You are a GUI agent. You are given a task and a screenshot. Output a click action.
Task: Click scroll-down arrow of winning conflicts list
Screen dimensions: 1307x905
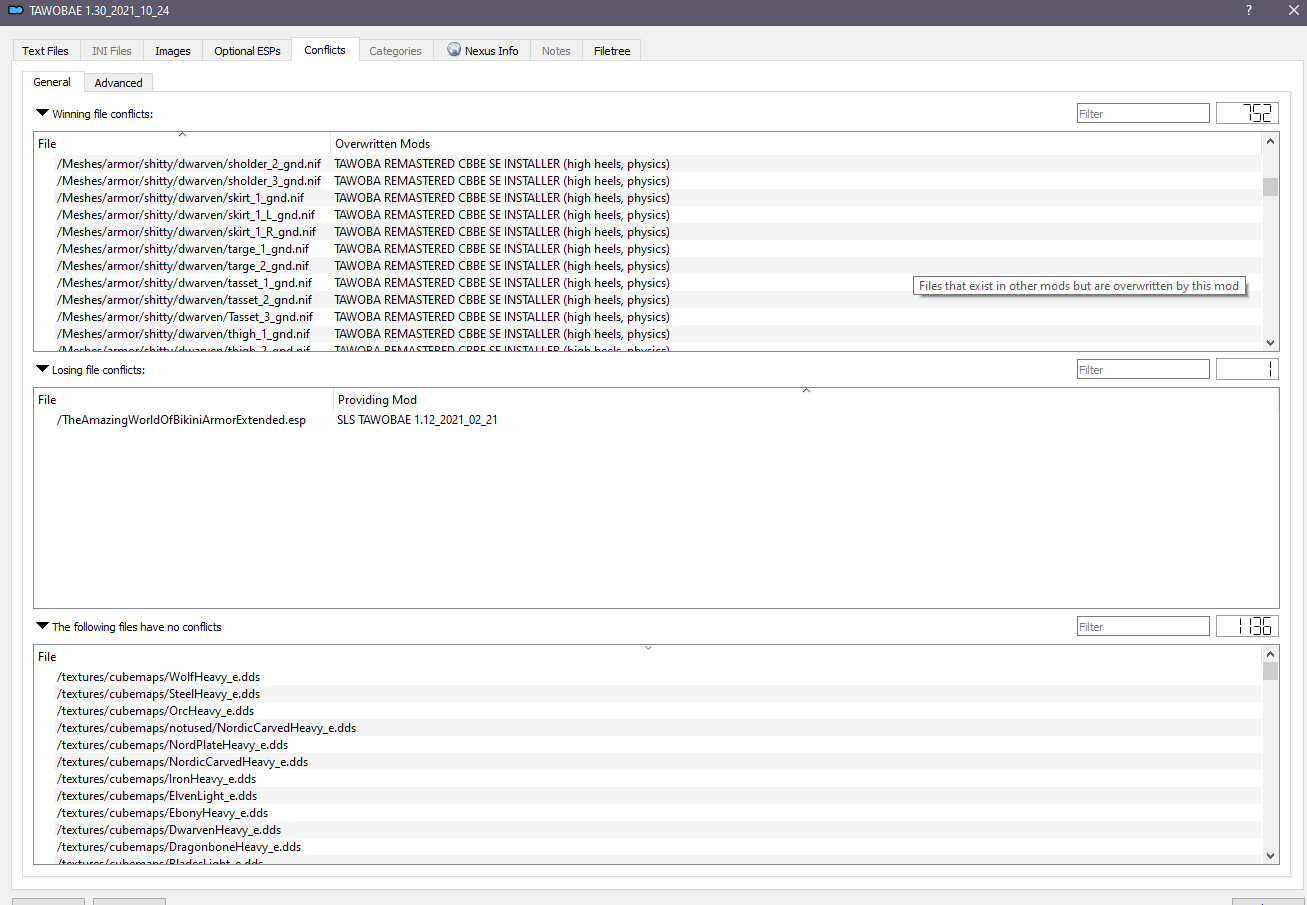(1271, 342)
